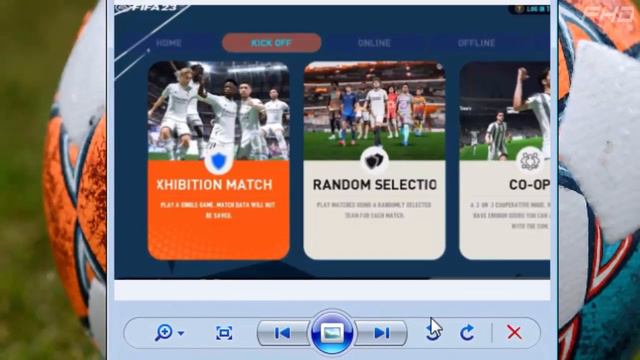Viewport: 640px width, 360px height.
Task: Switch to the ONLINE tab
Action: click(x=374, y=43)
